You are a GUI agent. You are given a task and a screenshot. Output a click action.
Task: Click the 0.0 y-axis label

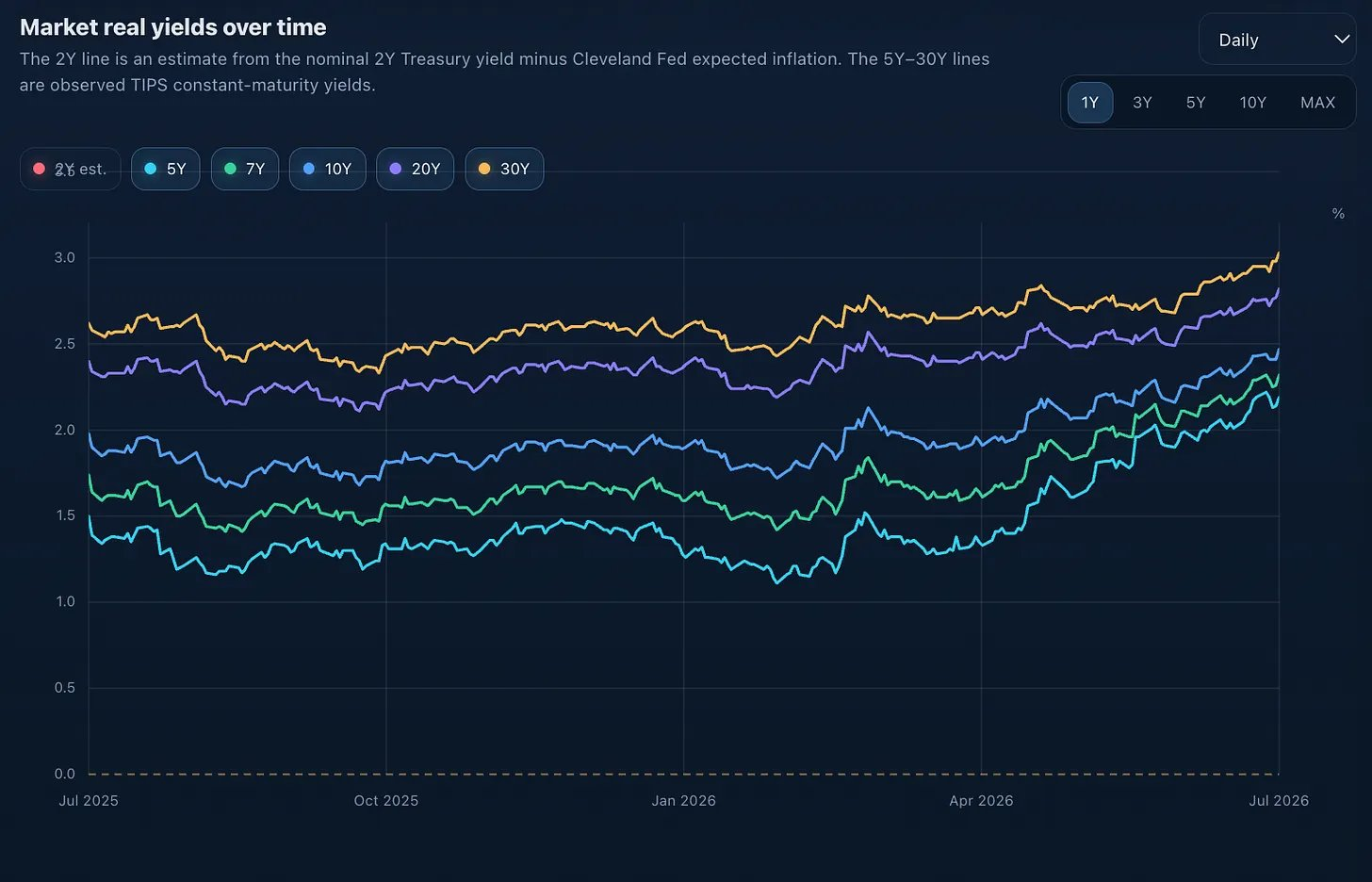pyautogui.click(x=65, y=774)
